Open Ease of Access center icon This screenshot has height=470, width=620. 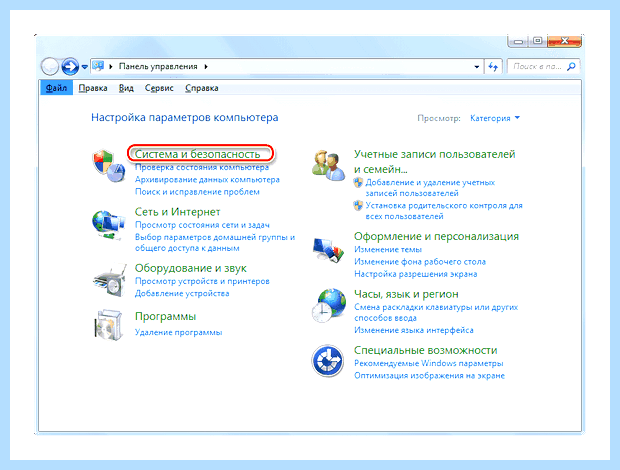[x=327, y=361]
